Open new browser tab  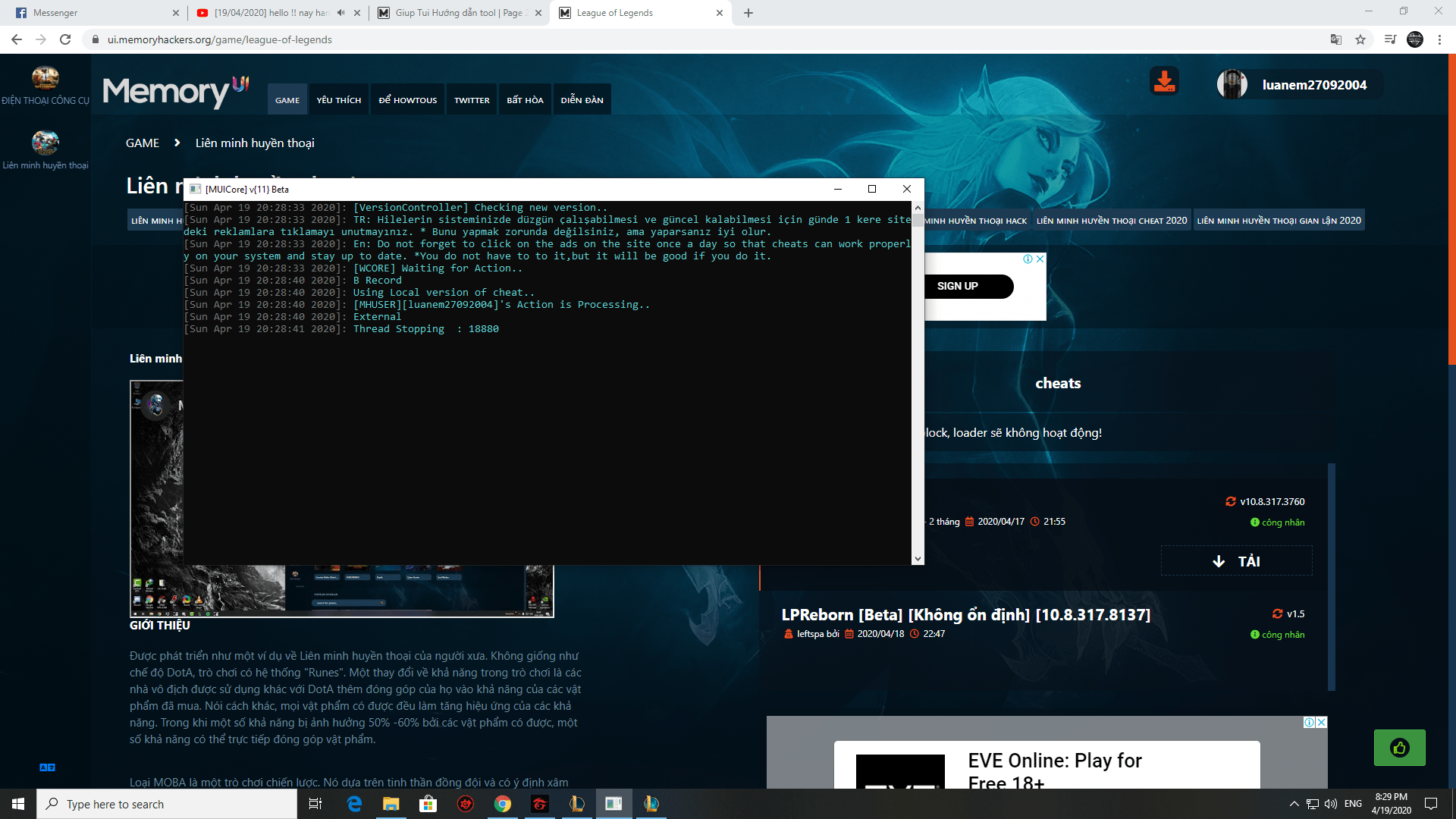tap(748, 13)
